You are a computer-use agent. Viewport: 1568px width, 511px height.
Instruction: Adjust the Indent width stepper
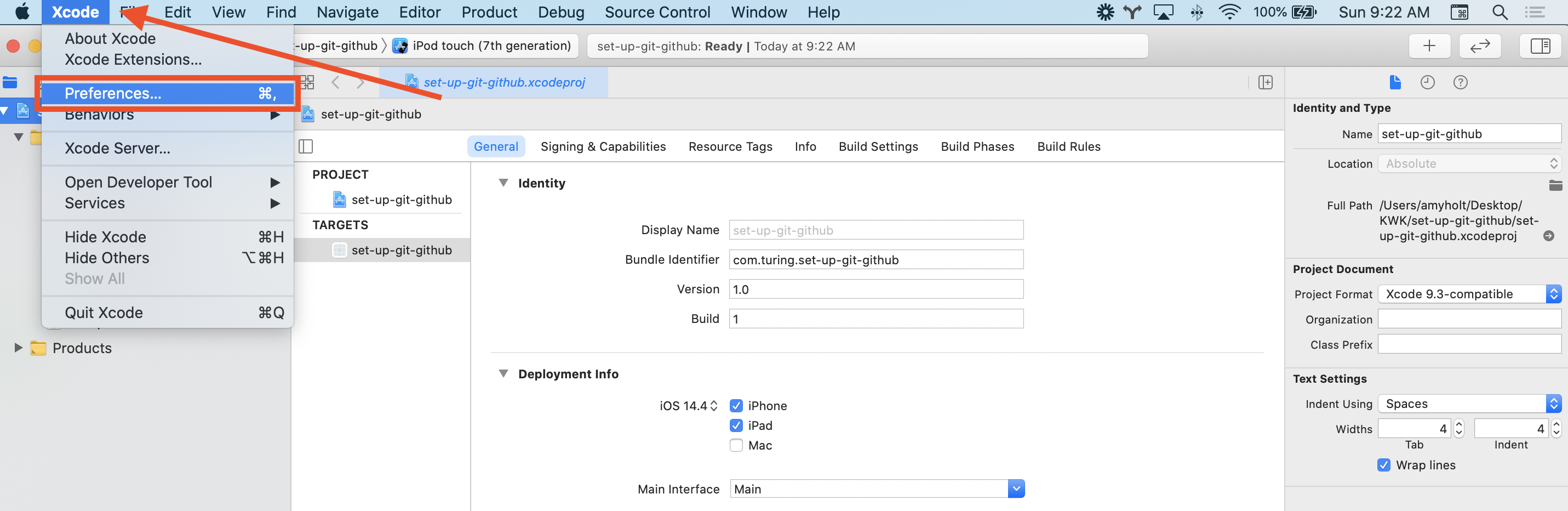1556,428
